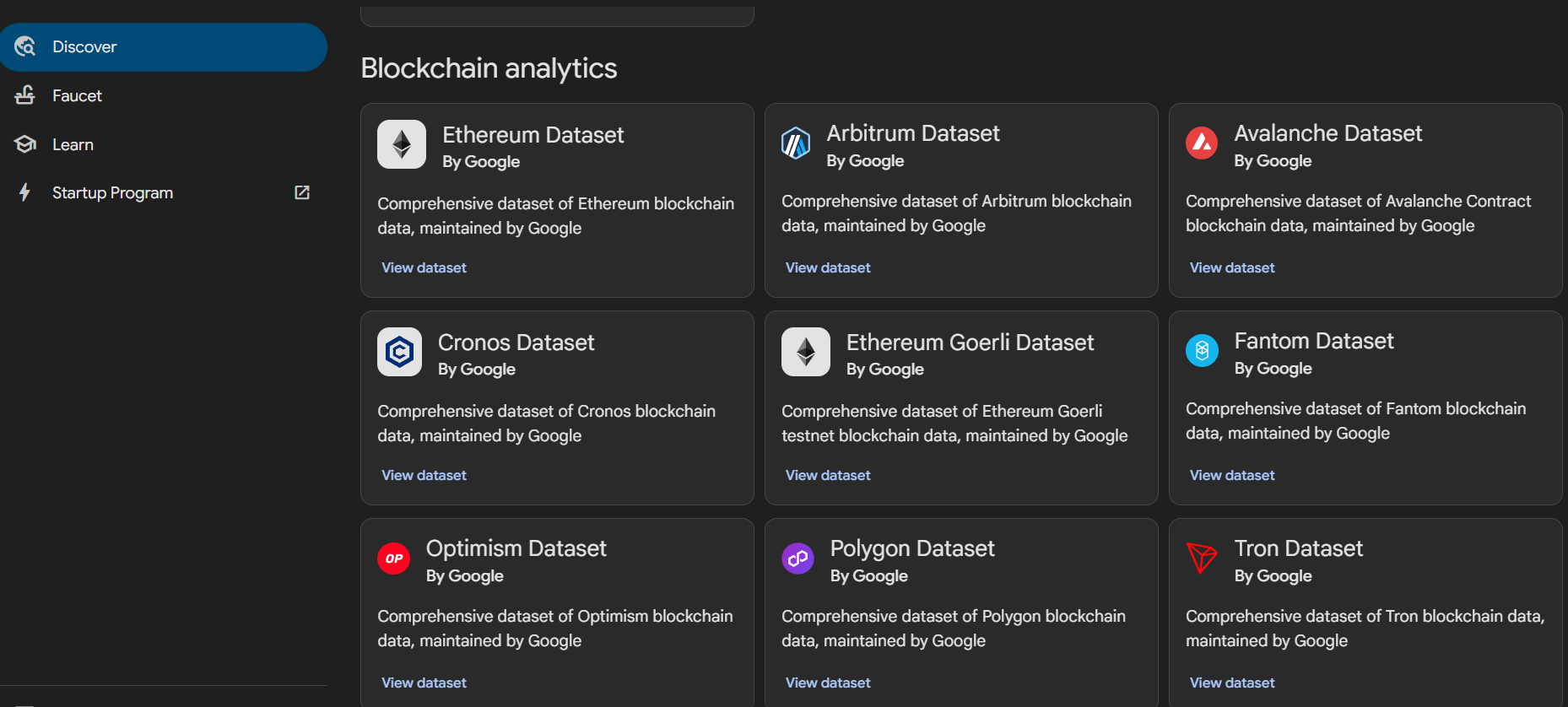Screen dimensions: 1568x707
Task: Click the Blockchain analytics heading
Action: (x=489, y=68)
